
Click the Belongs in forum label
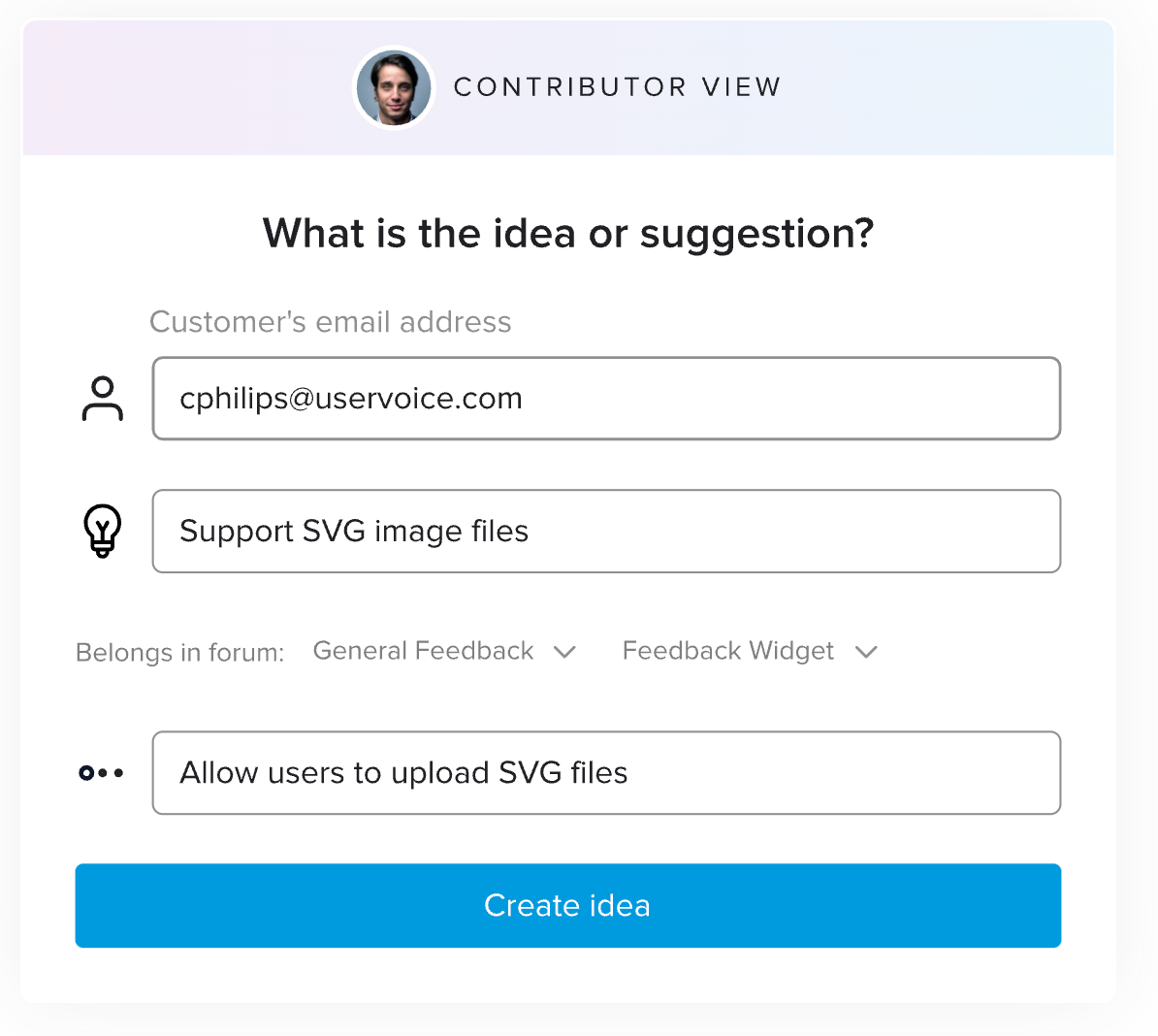[180, 653]
